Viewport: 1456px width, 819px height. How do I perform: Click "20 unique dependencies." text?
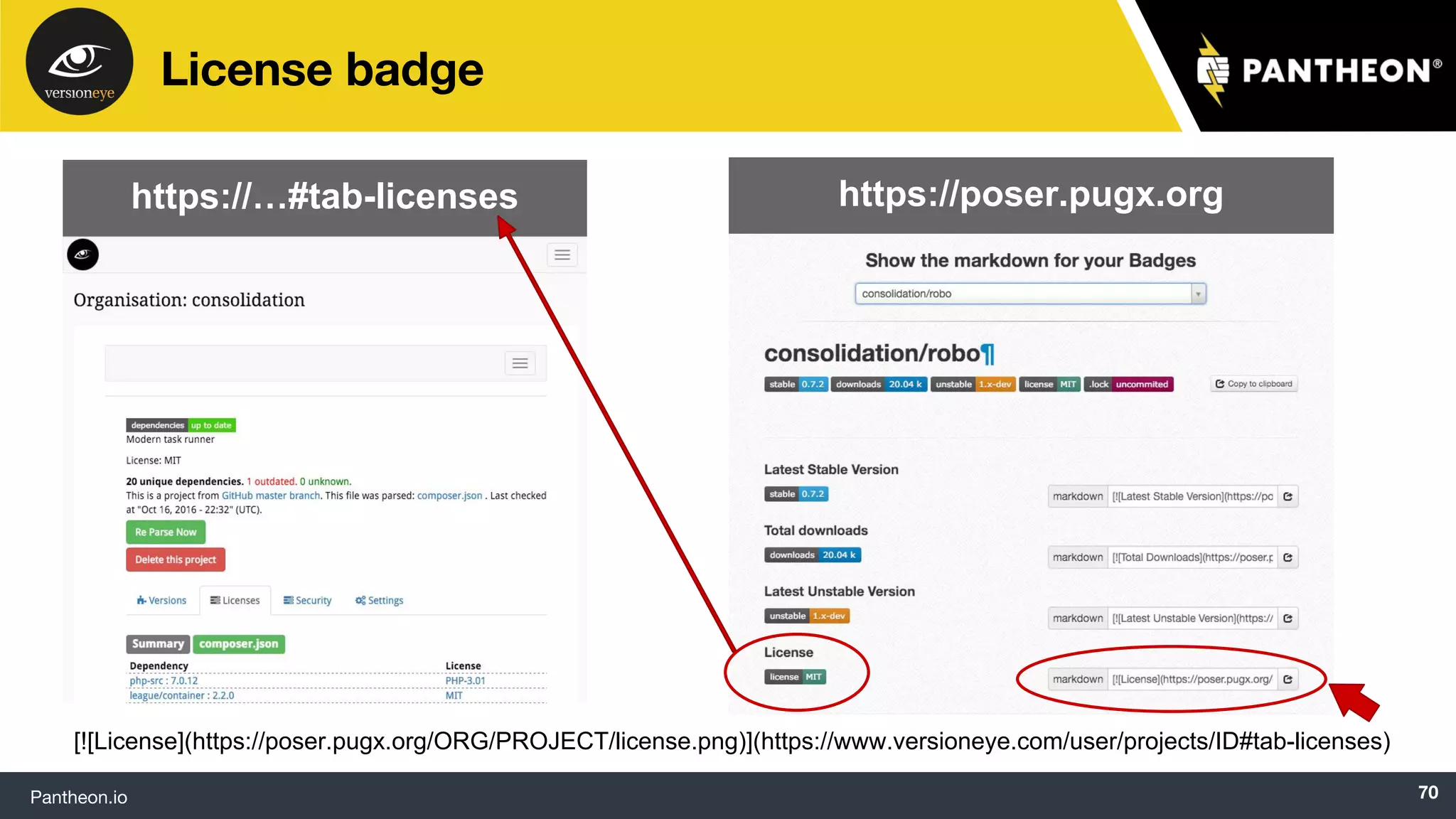click(x=185, y=481)
